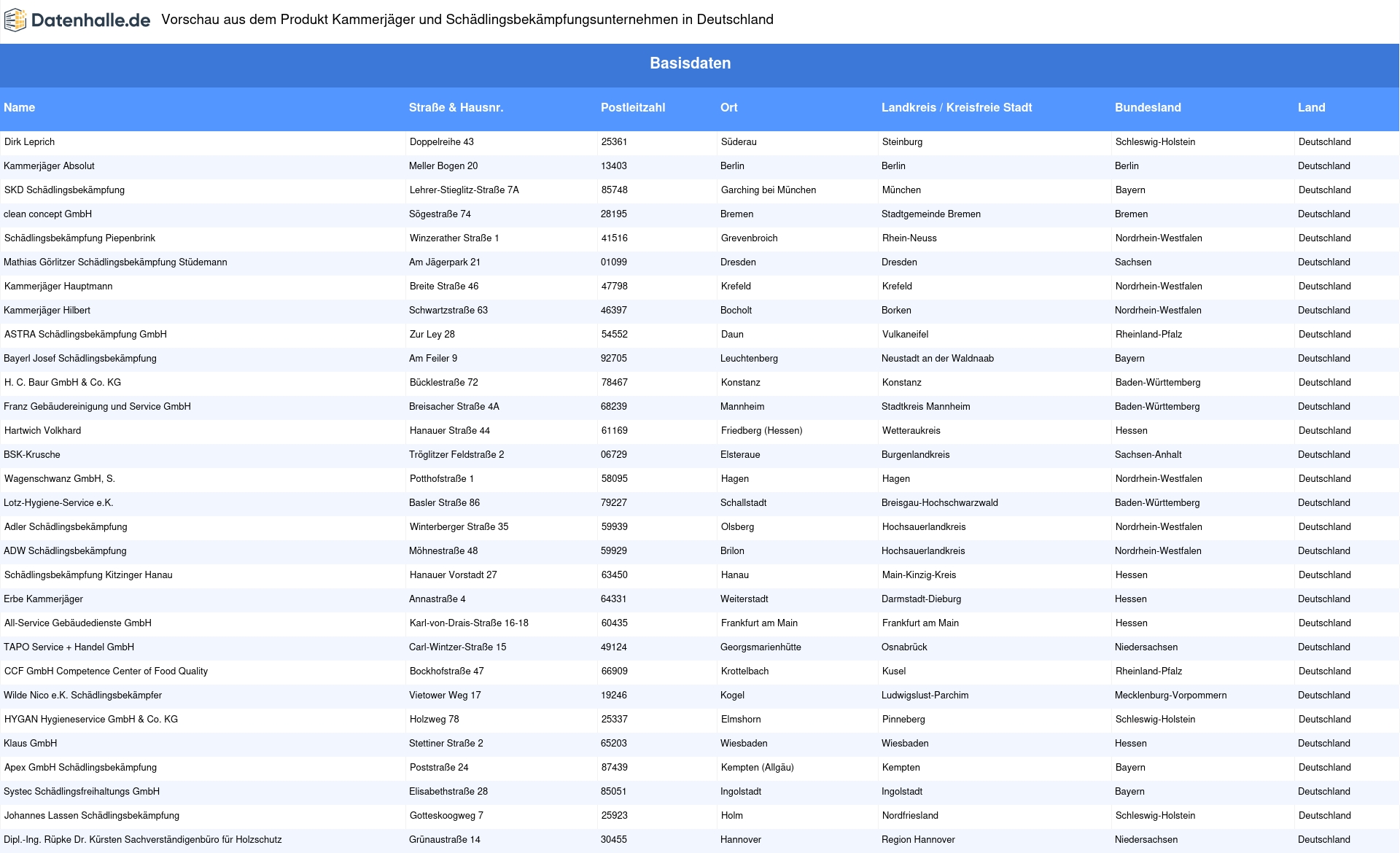Click Bayerl Josef Schädlingsbekämpfung name
The height and width of the screenshot is (853, 1400).
(80, 359)
